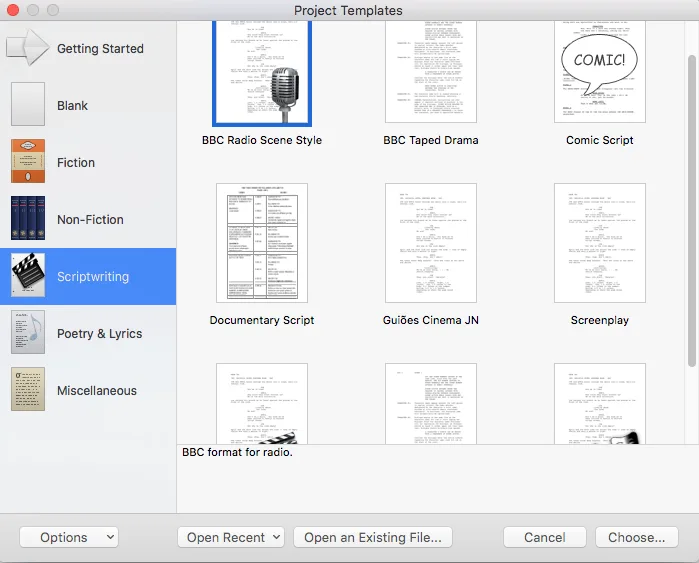Select the Getting Started category label
The width and height of the screenshot is (699, 563).
click(100, 49)
